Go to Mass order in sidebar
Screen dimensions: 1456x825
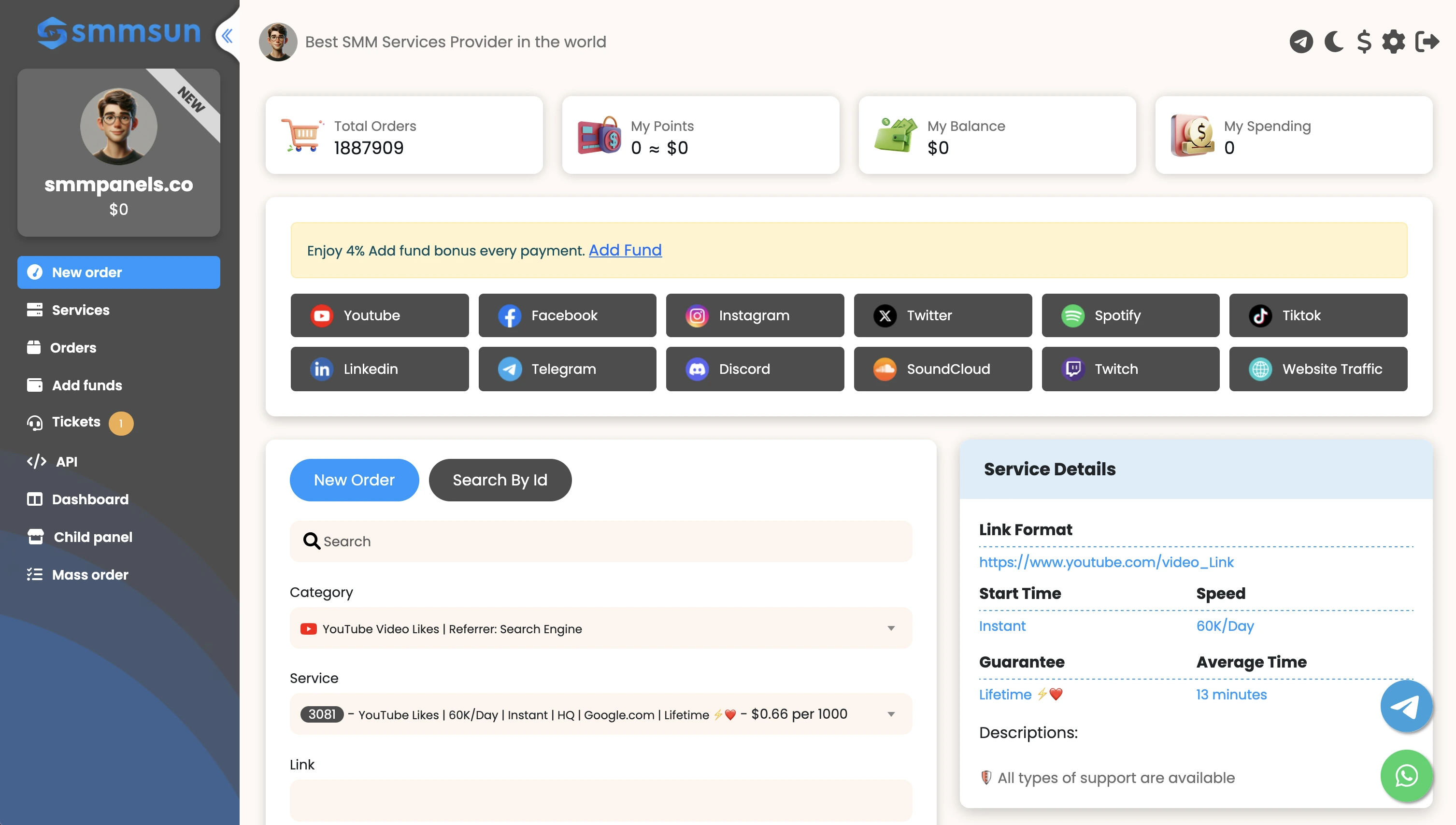[89, 575]
